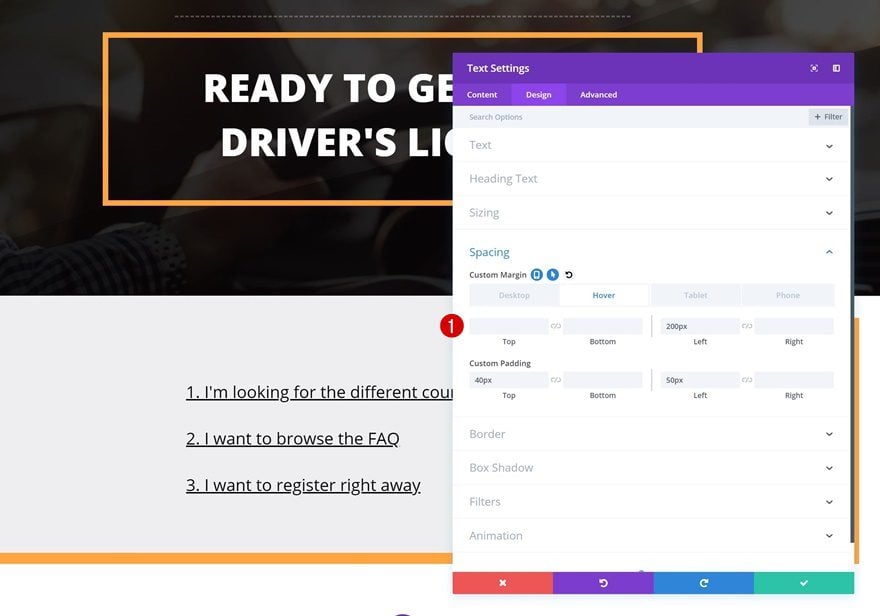Screen dimensions: 880x616
Task: Open the 'I want to browse the FAQ' link
Action: point(292,438)
